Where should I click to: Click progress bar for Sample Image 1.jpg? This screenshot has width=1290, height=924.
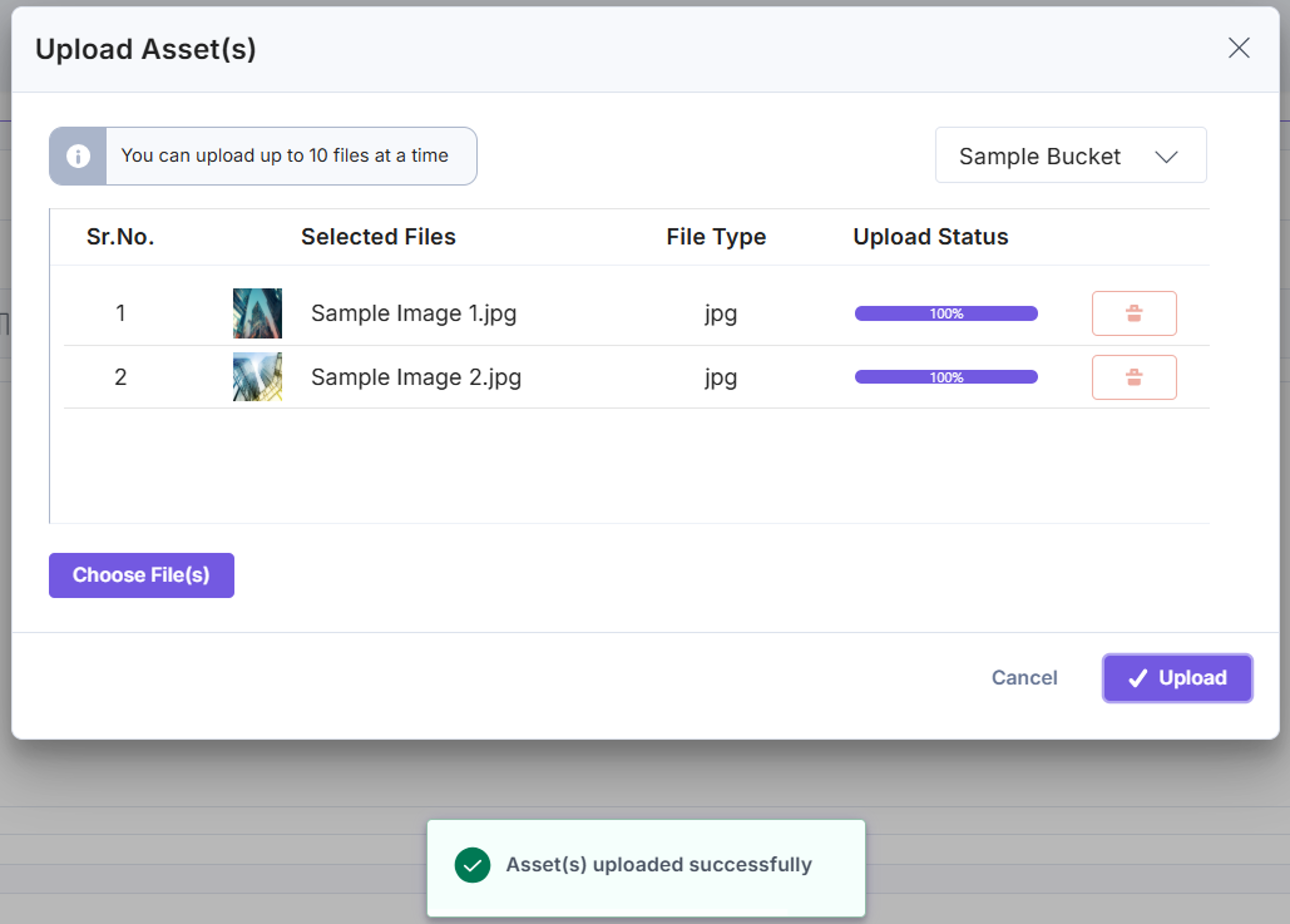pyautogui.click(x=946, y=313)
